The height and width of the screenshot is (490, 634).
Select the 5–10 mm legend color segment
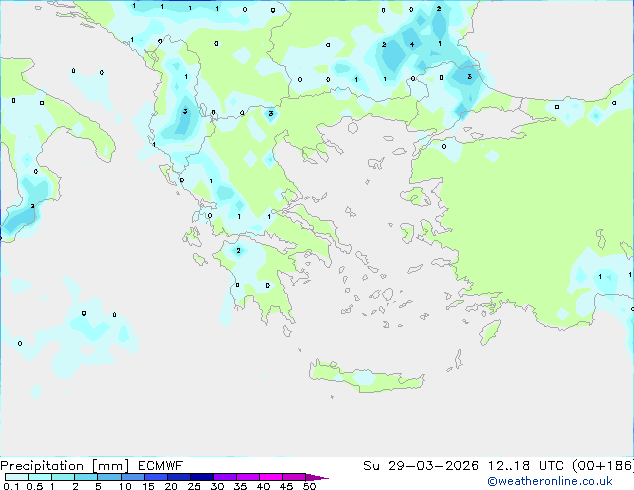click(x=109, y=477)
